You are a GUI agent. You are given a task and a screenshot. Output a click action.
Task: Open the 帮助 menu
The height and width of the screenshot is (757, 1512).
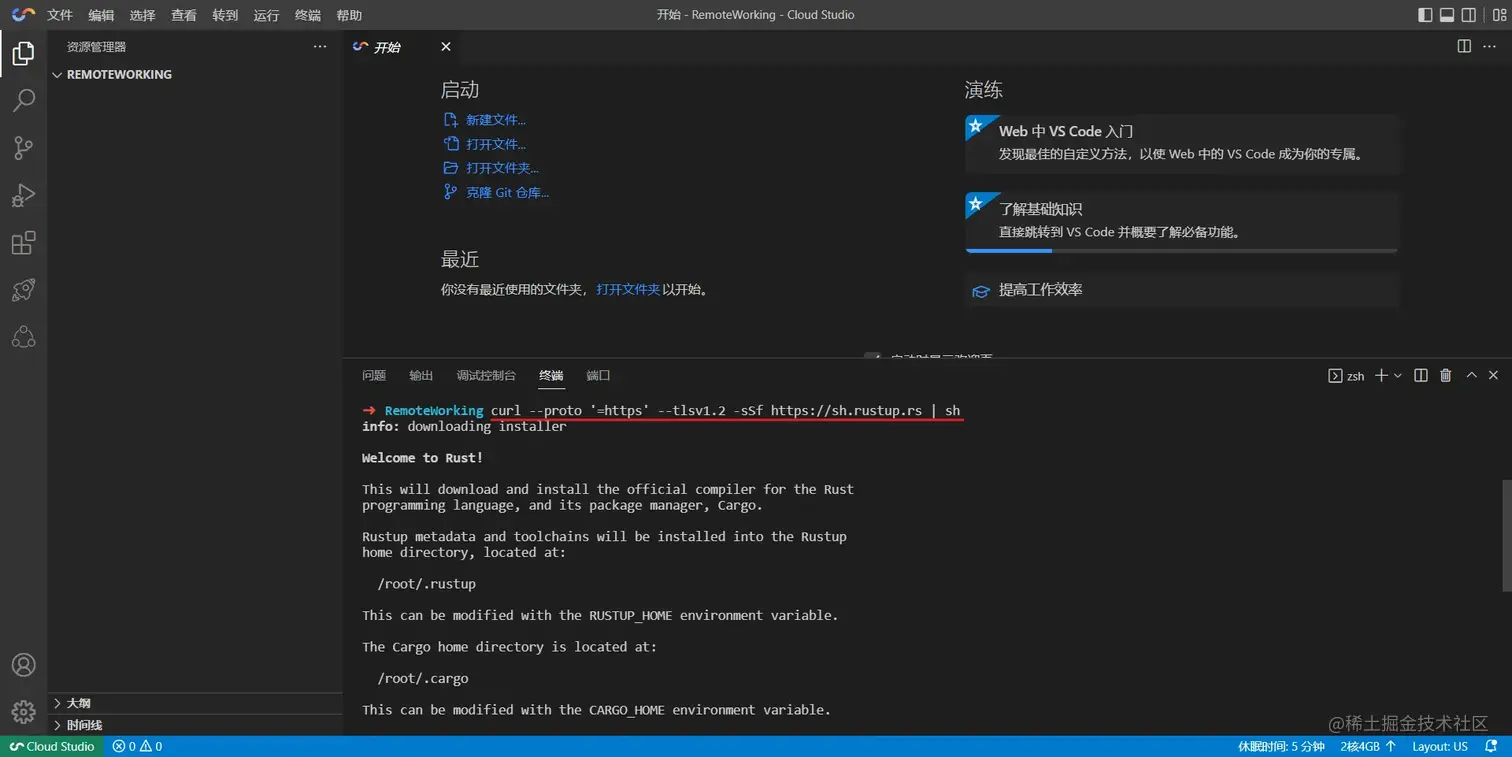349,15
